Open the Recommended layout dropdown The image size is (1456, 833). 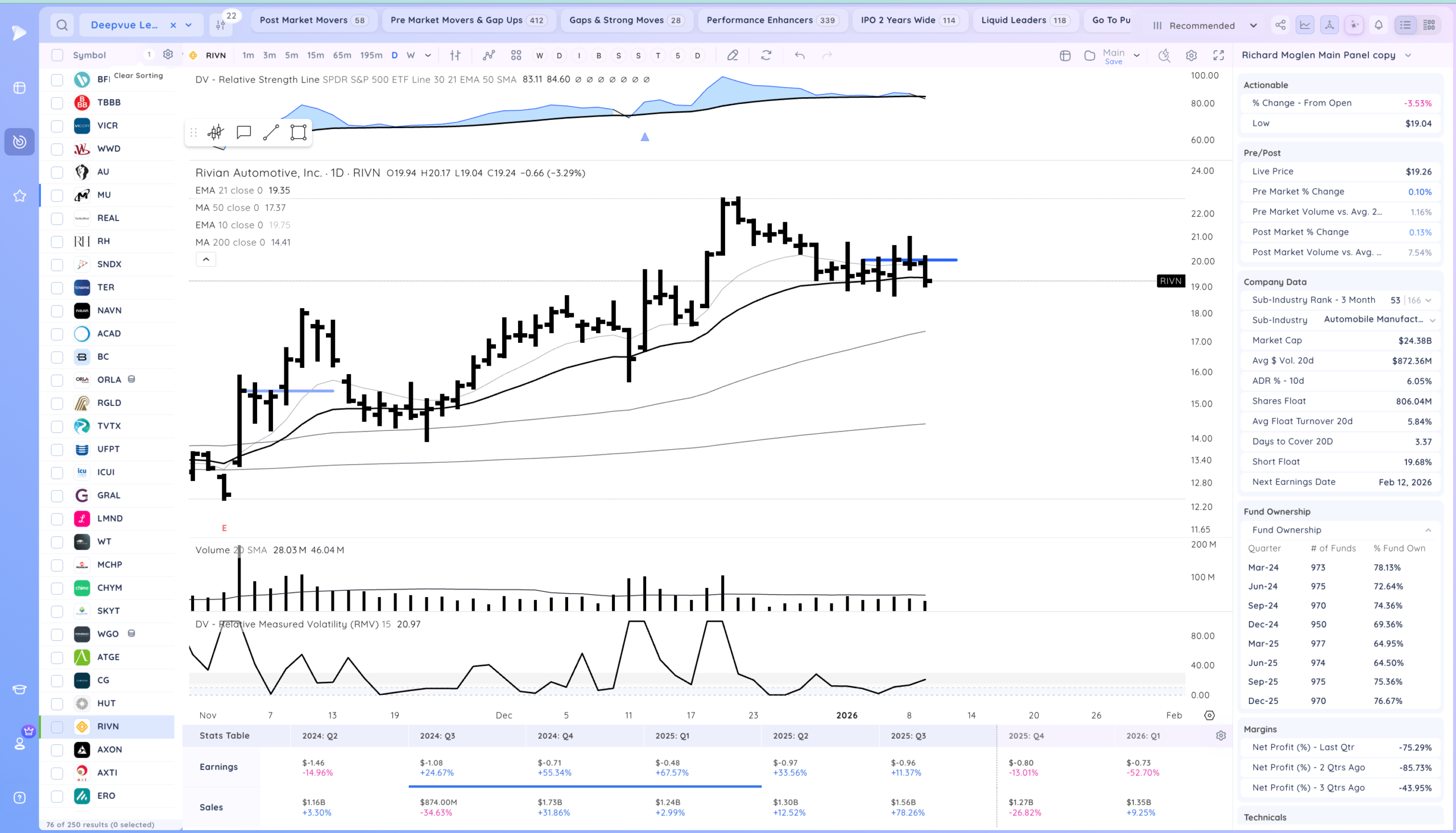(x=1205, y=26)
